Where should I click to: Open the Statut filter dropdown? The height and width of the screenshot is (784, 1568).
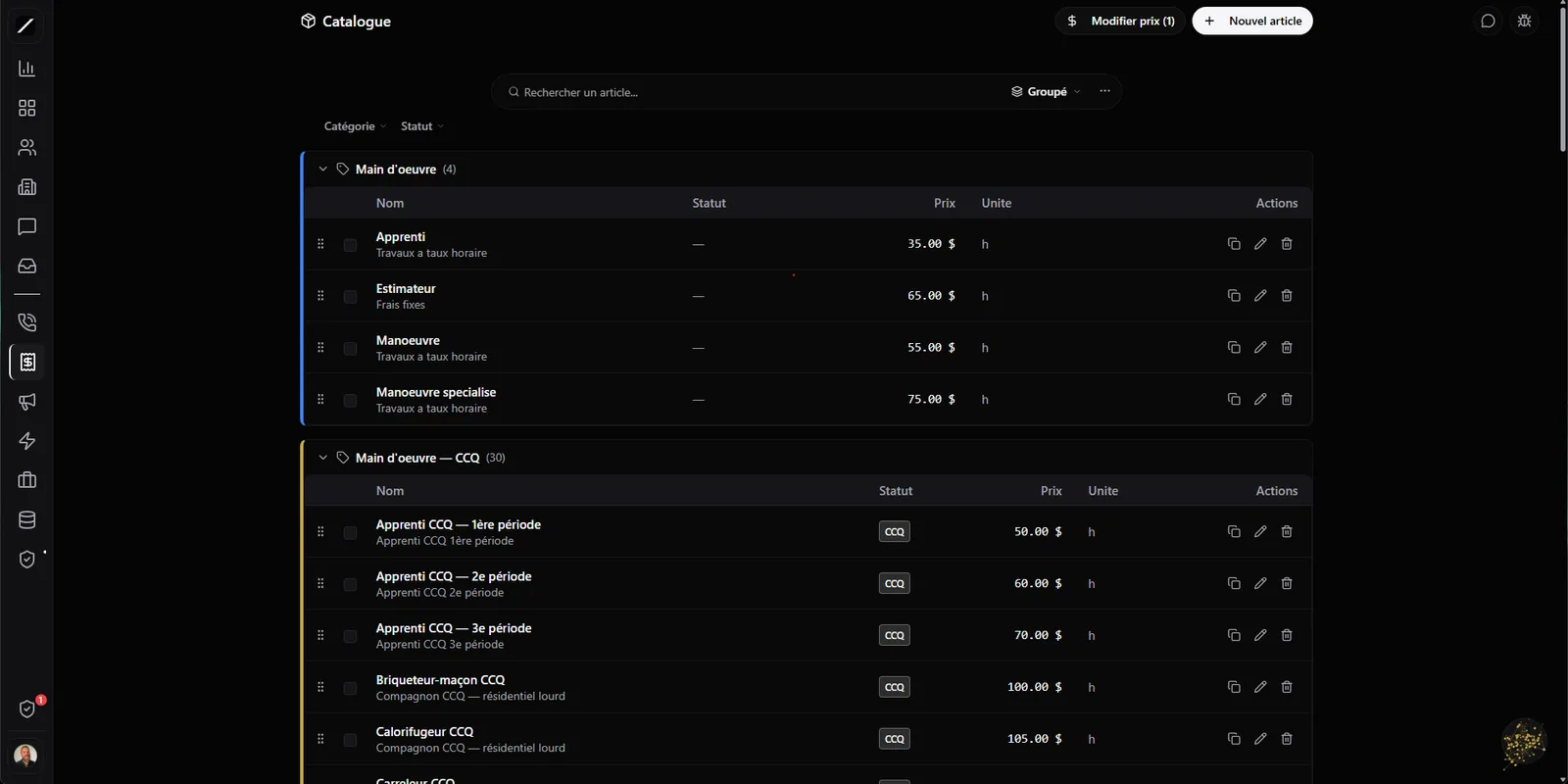coord(422,126)
